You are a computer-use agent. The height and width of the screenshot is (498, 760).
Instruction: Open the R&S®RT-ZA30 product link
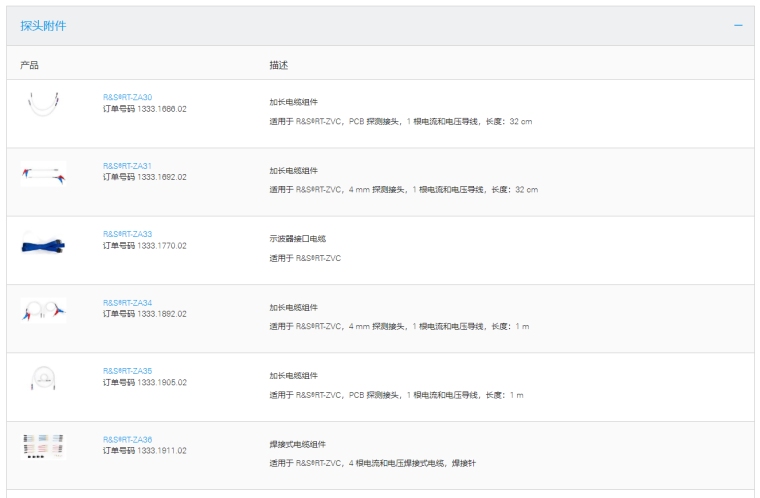point(127,97)
